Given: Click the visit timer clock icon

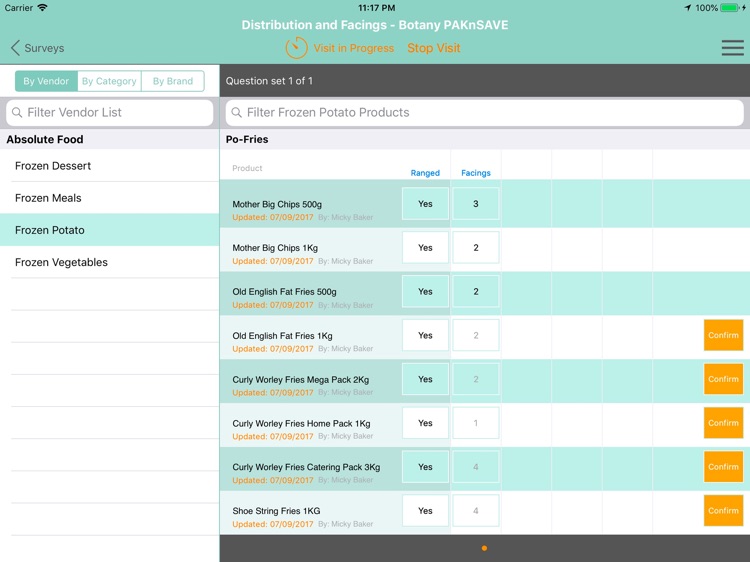Looking at the screenshot, I should pyautogui.click(x=296, y=48).
